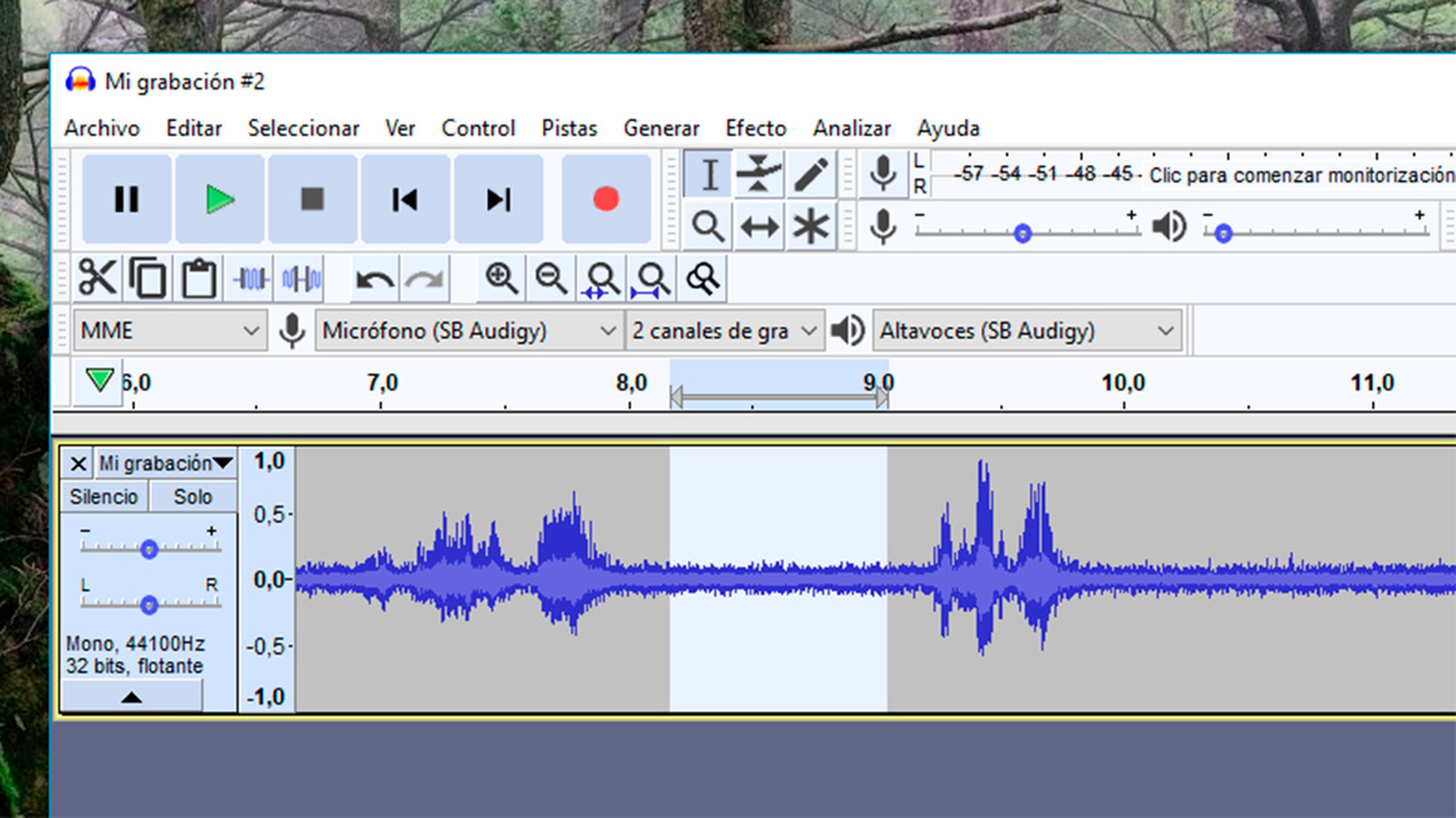Open the MME audio host dropdown
Screen dimensions: 1456x818
[170, 331]
